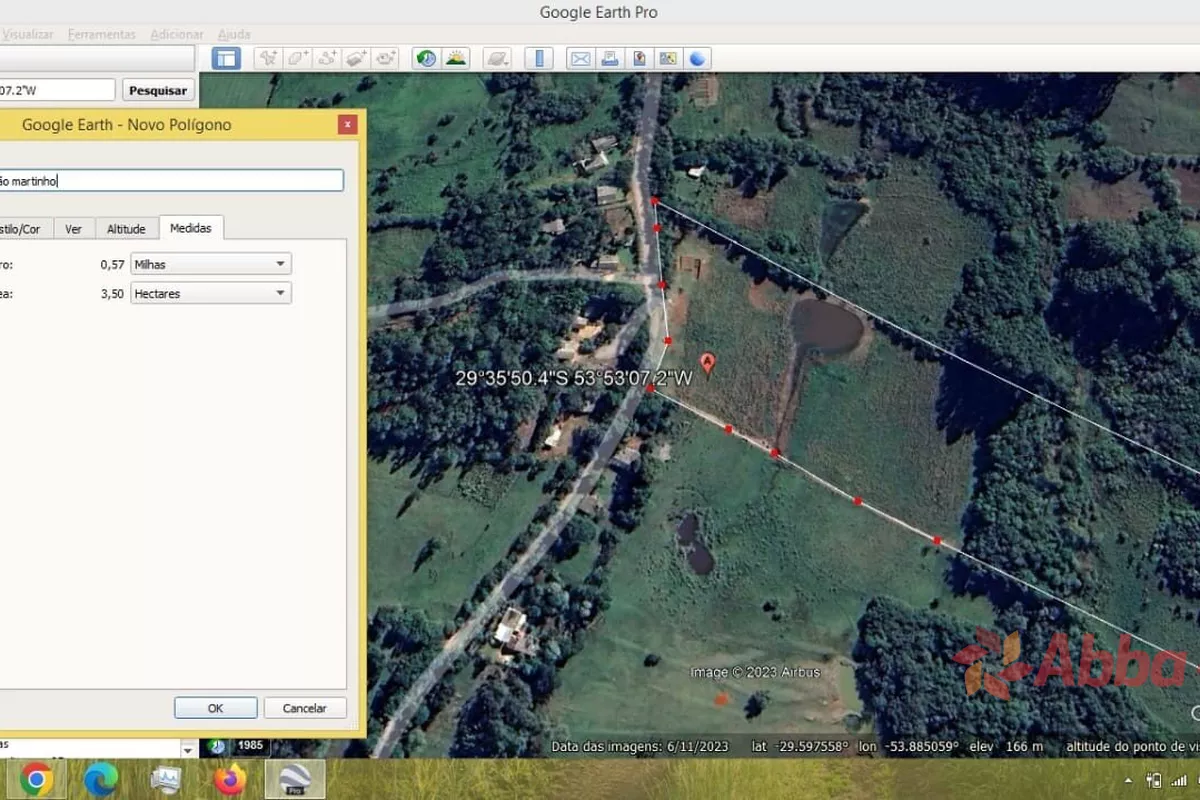Screen dimensions: 1200x800
Task: Click the Add Polygon icon
Action: pos(298,58)
